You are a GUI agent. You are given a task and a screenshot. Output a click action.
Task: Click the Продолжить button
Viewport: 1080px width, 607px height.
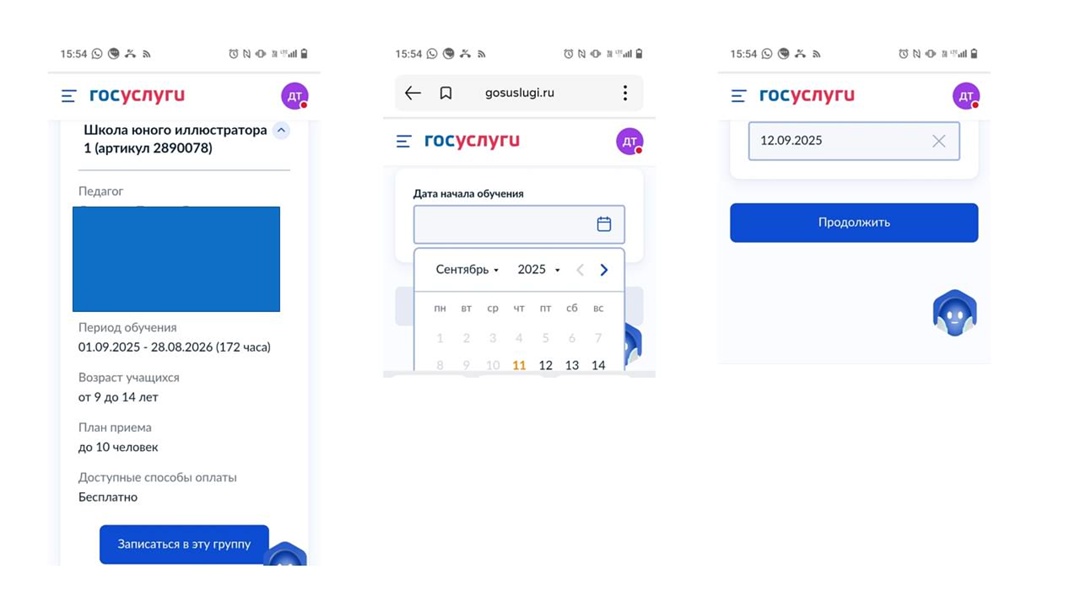[x=854, y=223]
